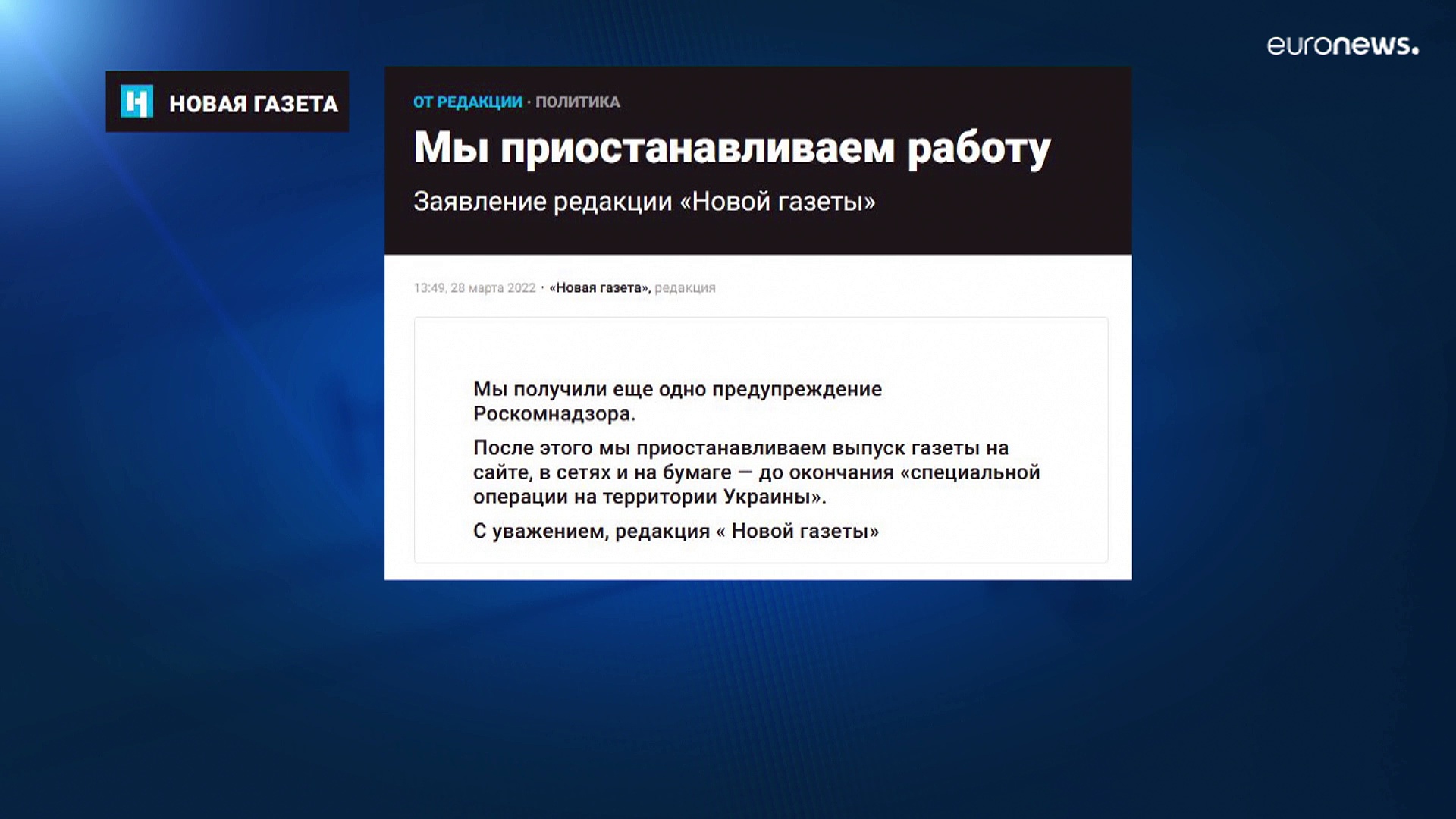This screenshot has height=819, width=1456.
Task: Open the 'ОТ РЕДАКЦИИ' category link
Action: [x=468, y=102]
